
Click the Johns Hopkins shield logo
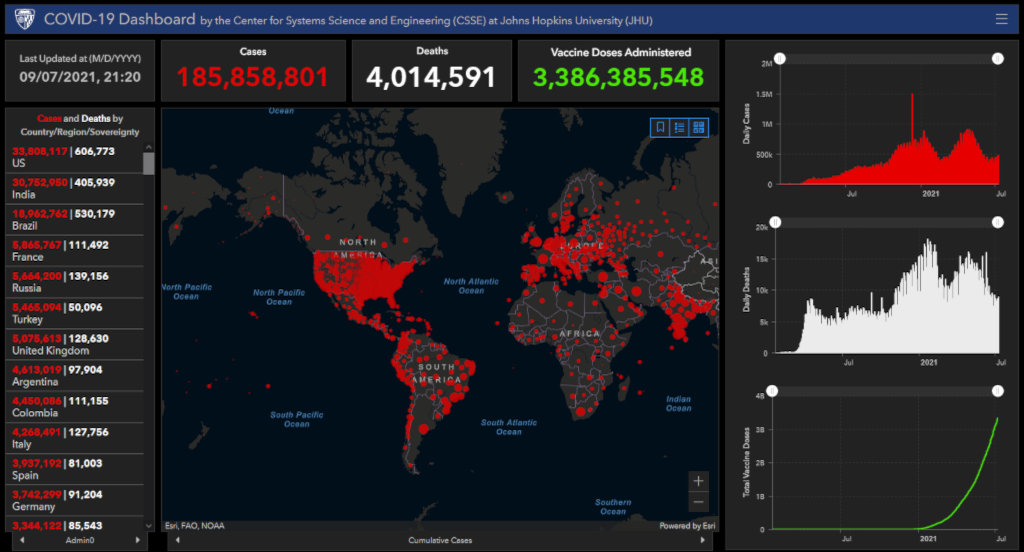pyautogui.click(x=25, y=19)
